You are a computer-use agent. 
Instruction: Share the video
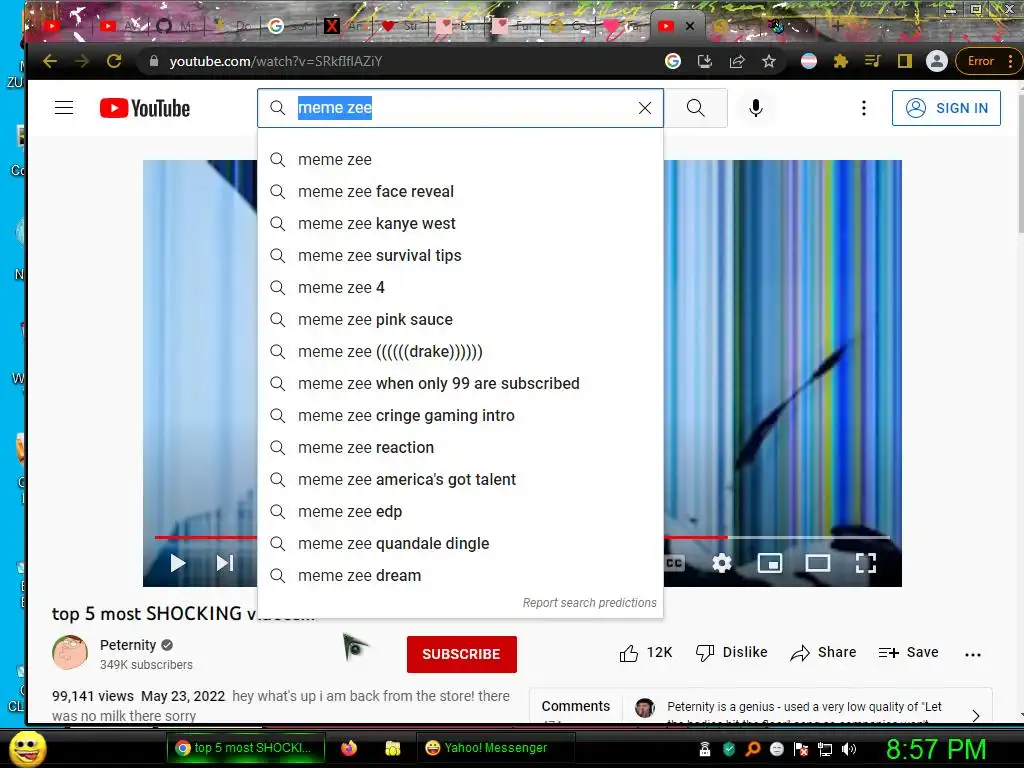(823, 652)
